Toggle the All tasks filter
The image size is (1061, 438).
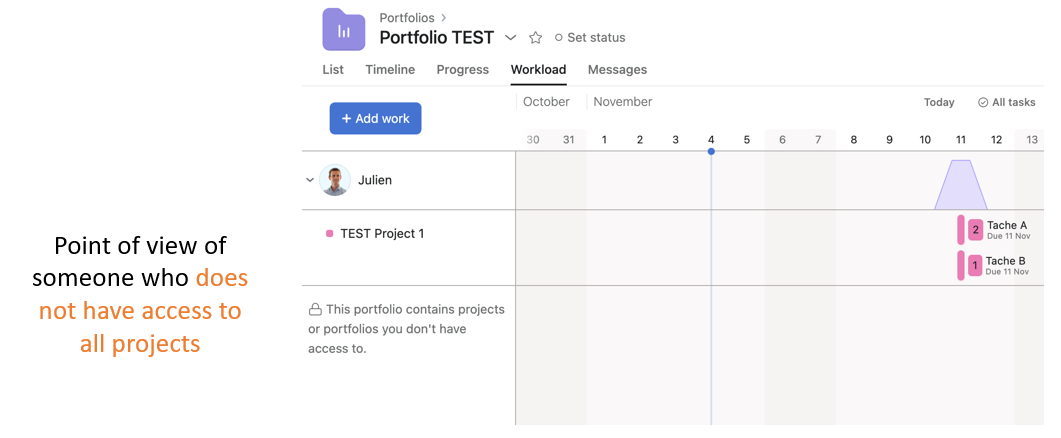(1006, 102)
